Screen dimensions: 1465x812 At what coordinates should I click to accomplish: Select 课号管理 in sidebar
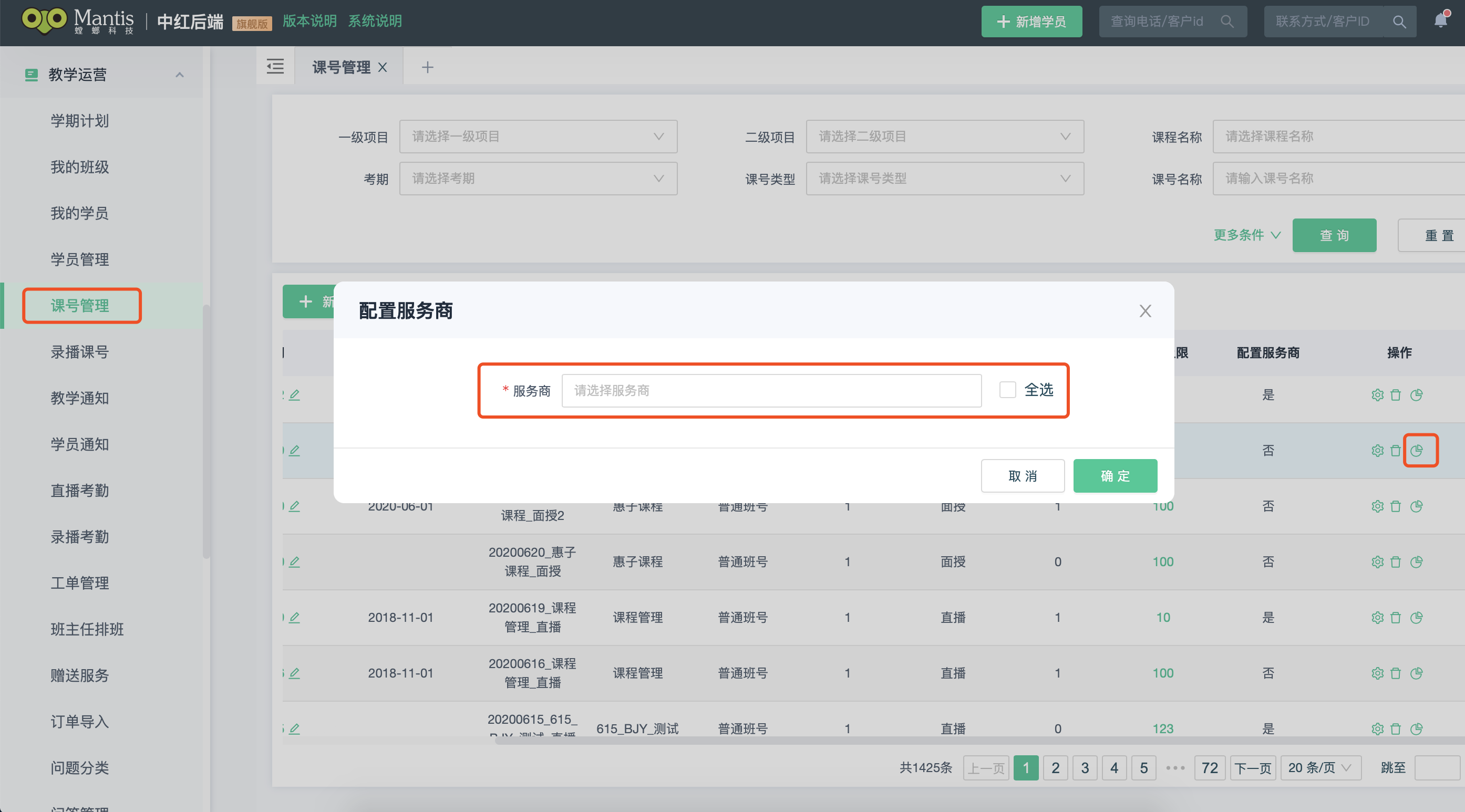80,306
